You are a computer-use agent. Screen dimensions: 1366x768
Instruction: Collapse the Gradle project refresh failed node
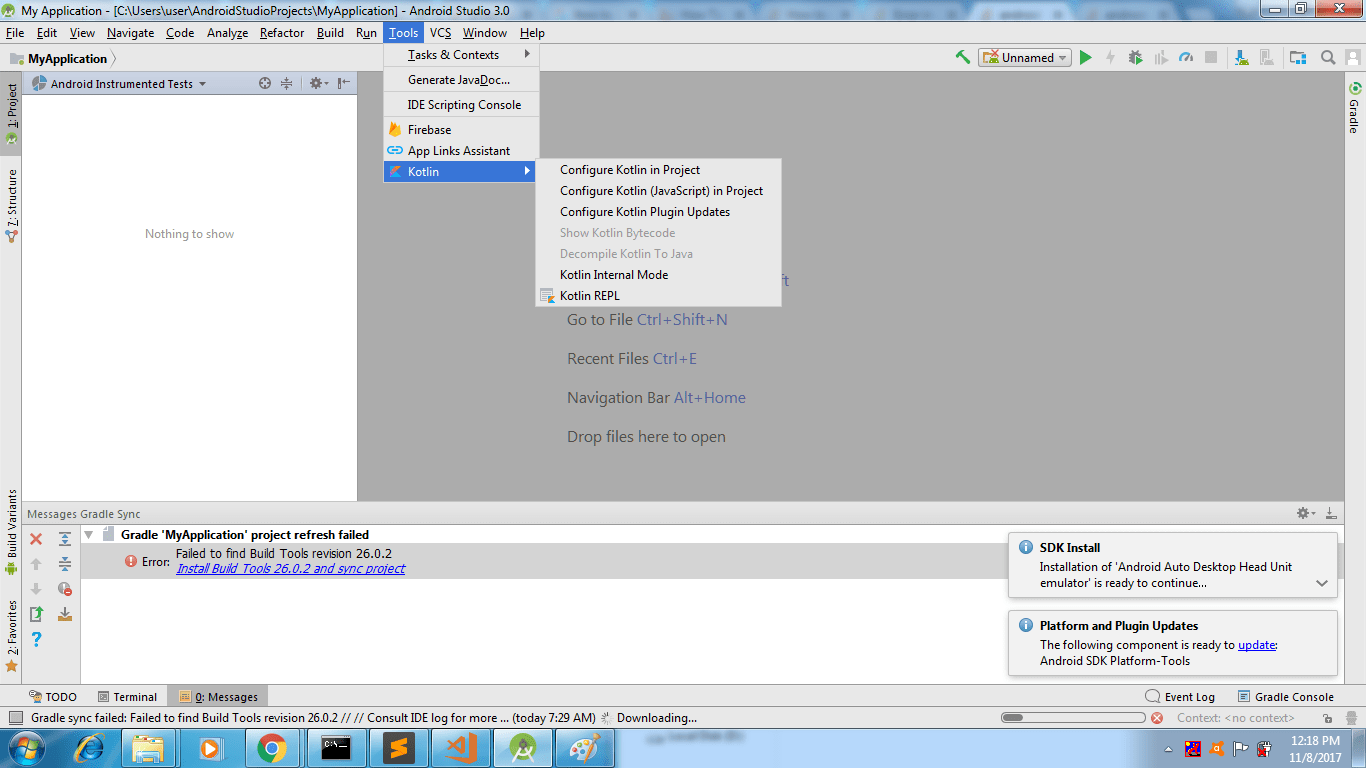point(88,535)
